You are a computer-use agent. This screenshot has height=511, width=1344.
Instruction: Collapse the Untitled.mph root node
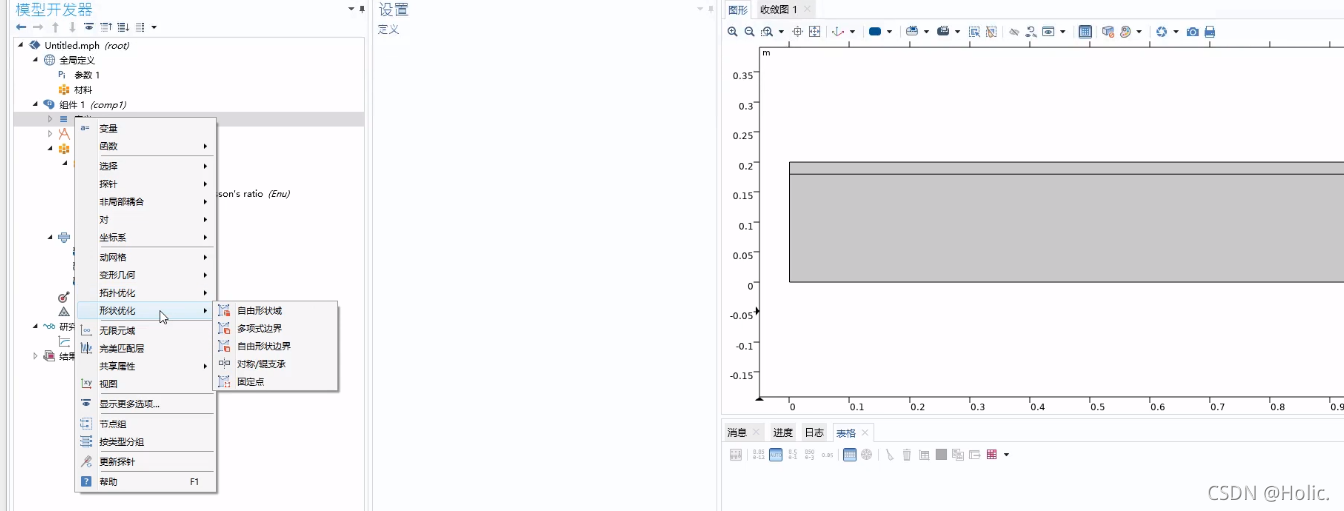click(22, 45)
